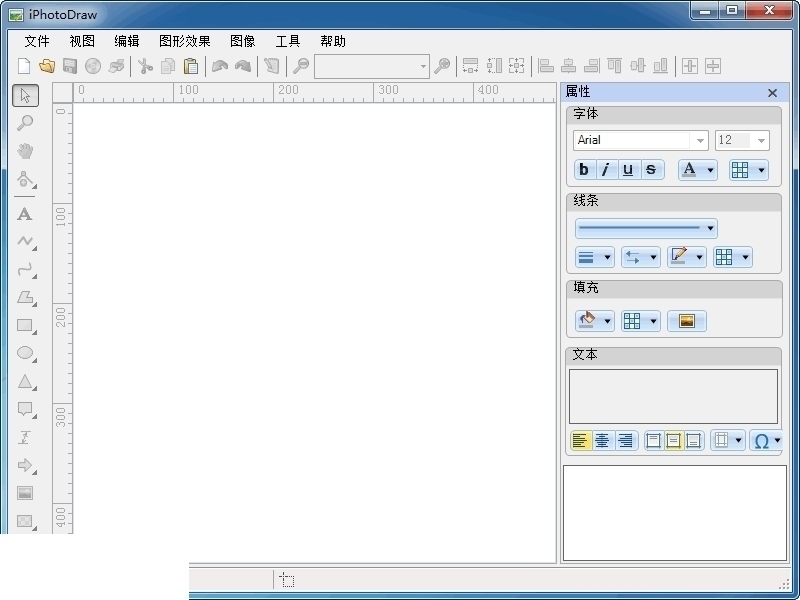Select the callout bubble tool
The width and height of the screenshot is (800, 600).
point(26,410)
